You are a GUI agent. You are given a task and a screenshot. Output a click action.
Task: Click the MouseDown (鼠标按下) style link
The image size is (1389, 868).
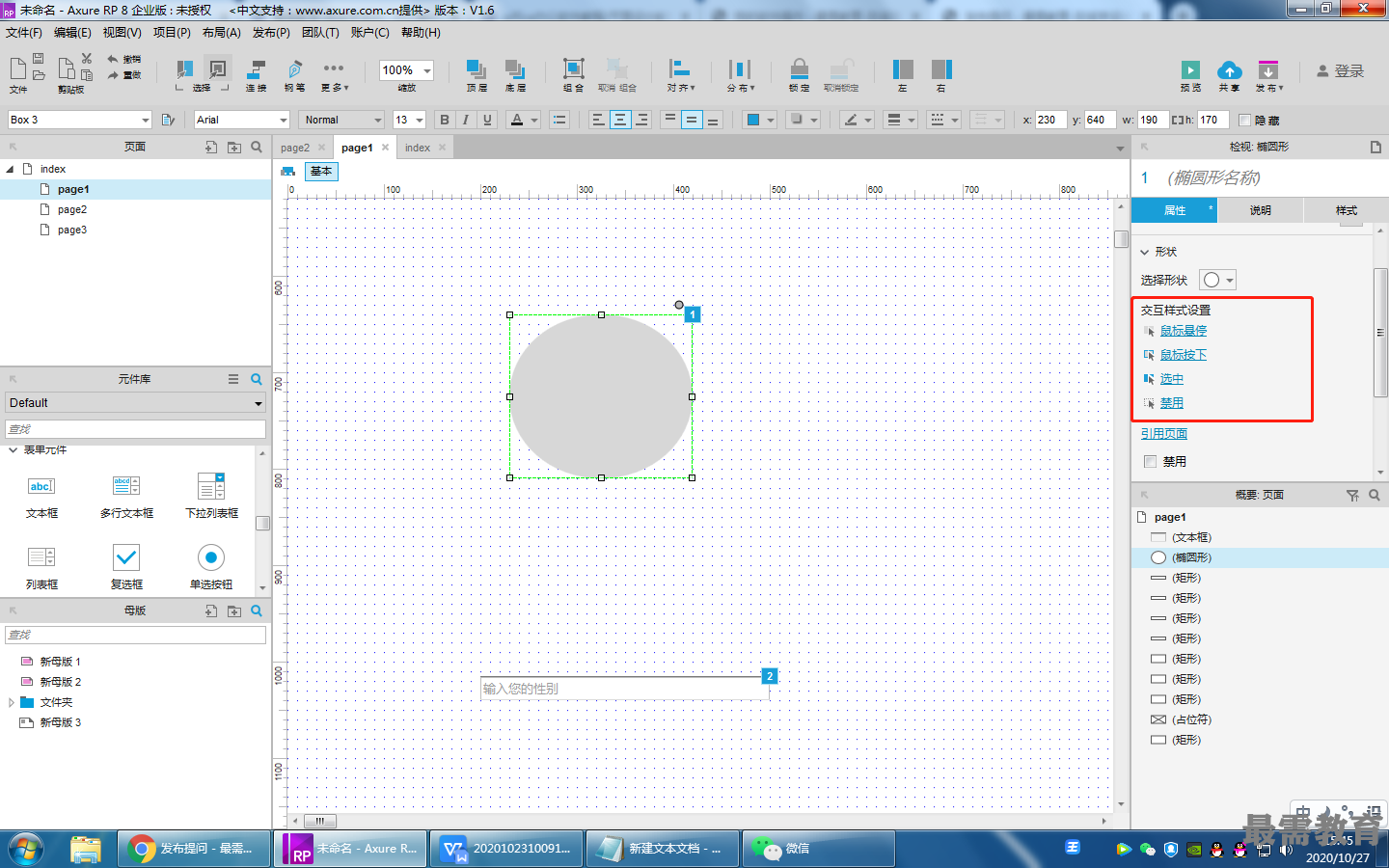tap(1184, 355)
